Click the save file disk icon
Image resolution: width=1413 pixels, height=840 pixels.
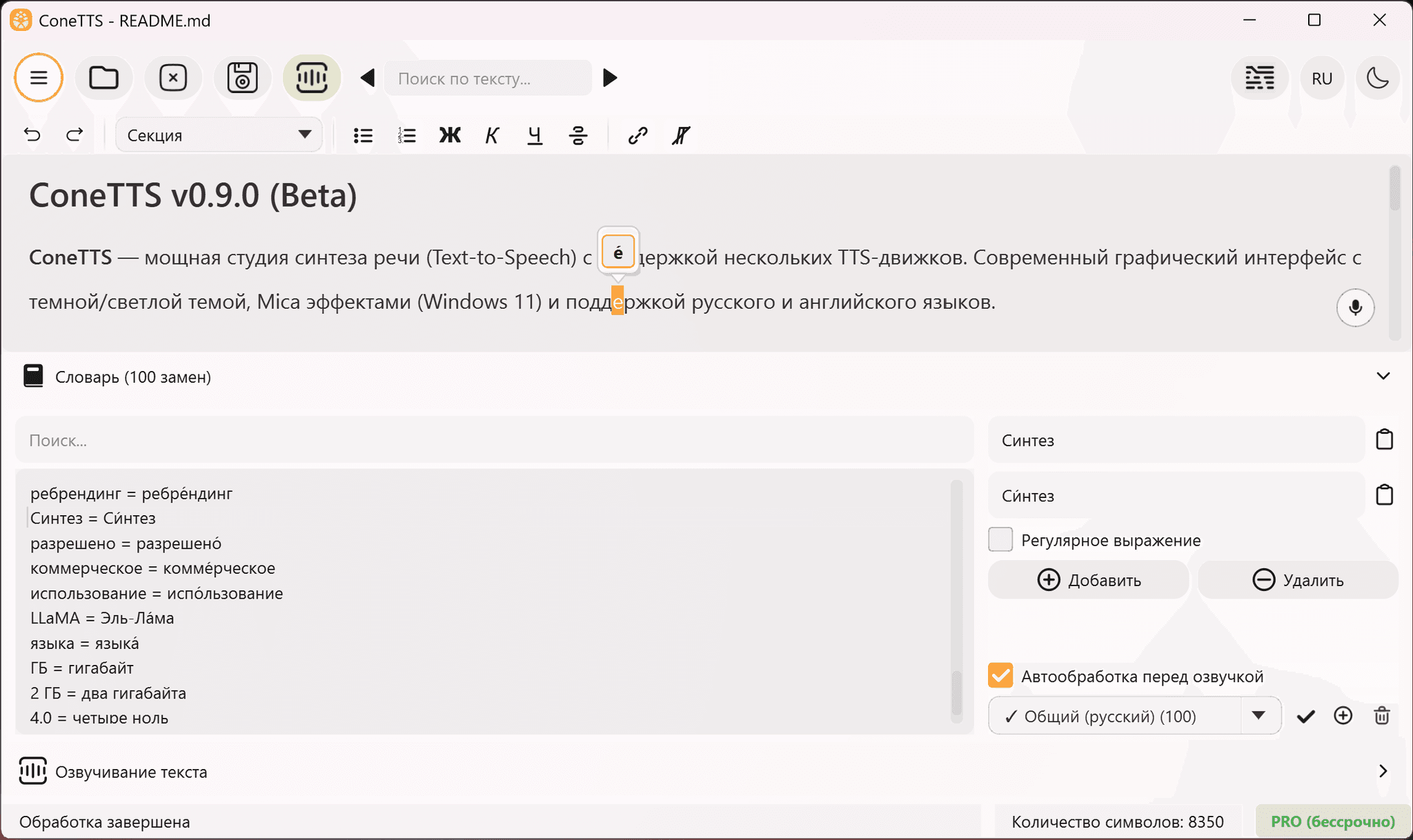pyautogui.click(x=242, y=77)
